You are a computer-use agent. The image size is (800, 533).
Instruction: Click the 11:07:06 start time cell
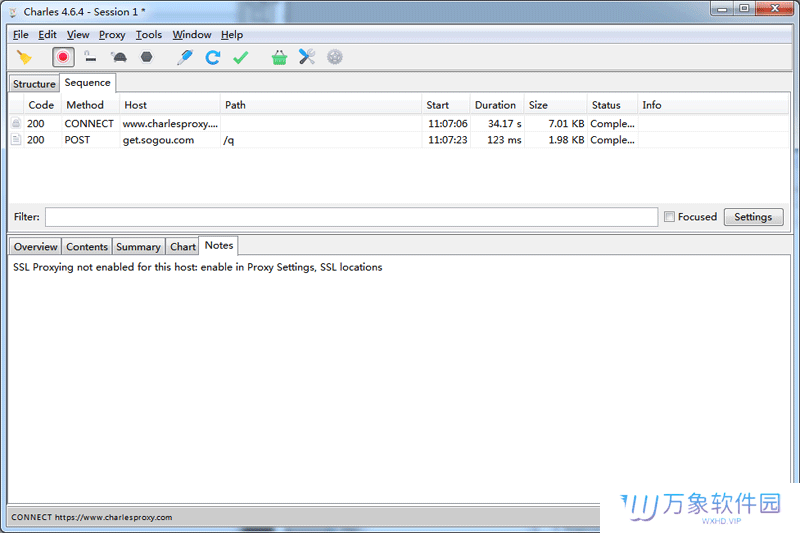[x=447, y=123]
